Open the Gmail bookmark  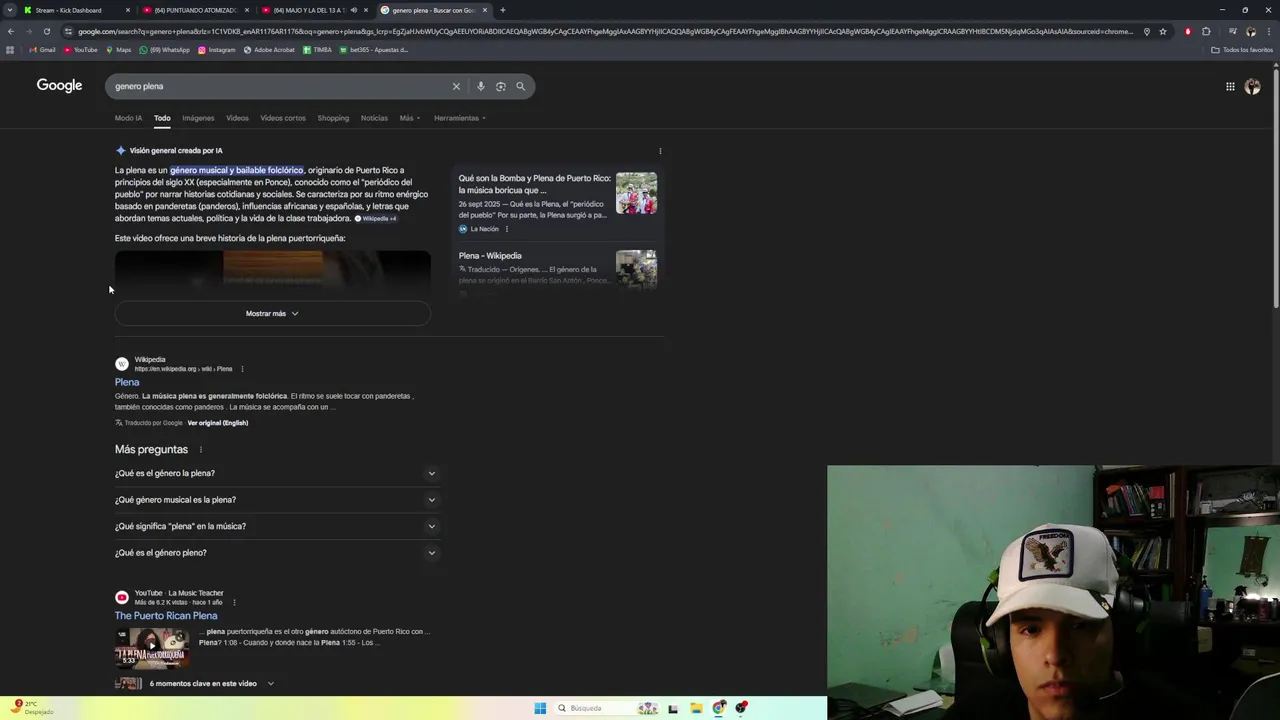click(42, 50)
